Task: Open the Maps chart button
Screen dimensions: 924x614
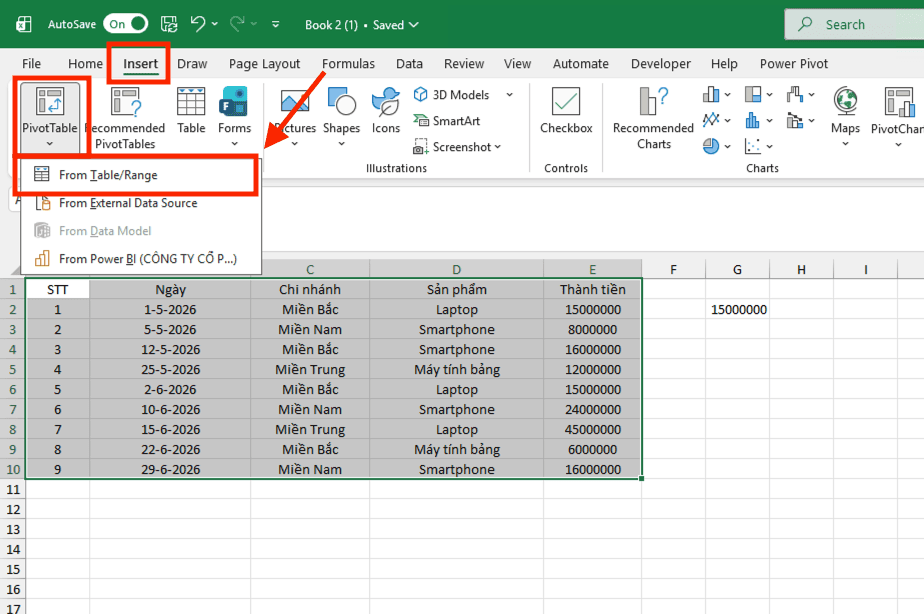Action: [845, 117]
